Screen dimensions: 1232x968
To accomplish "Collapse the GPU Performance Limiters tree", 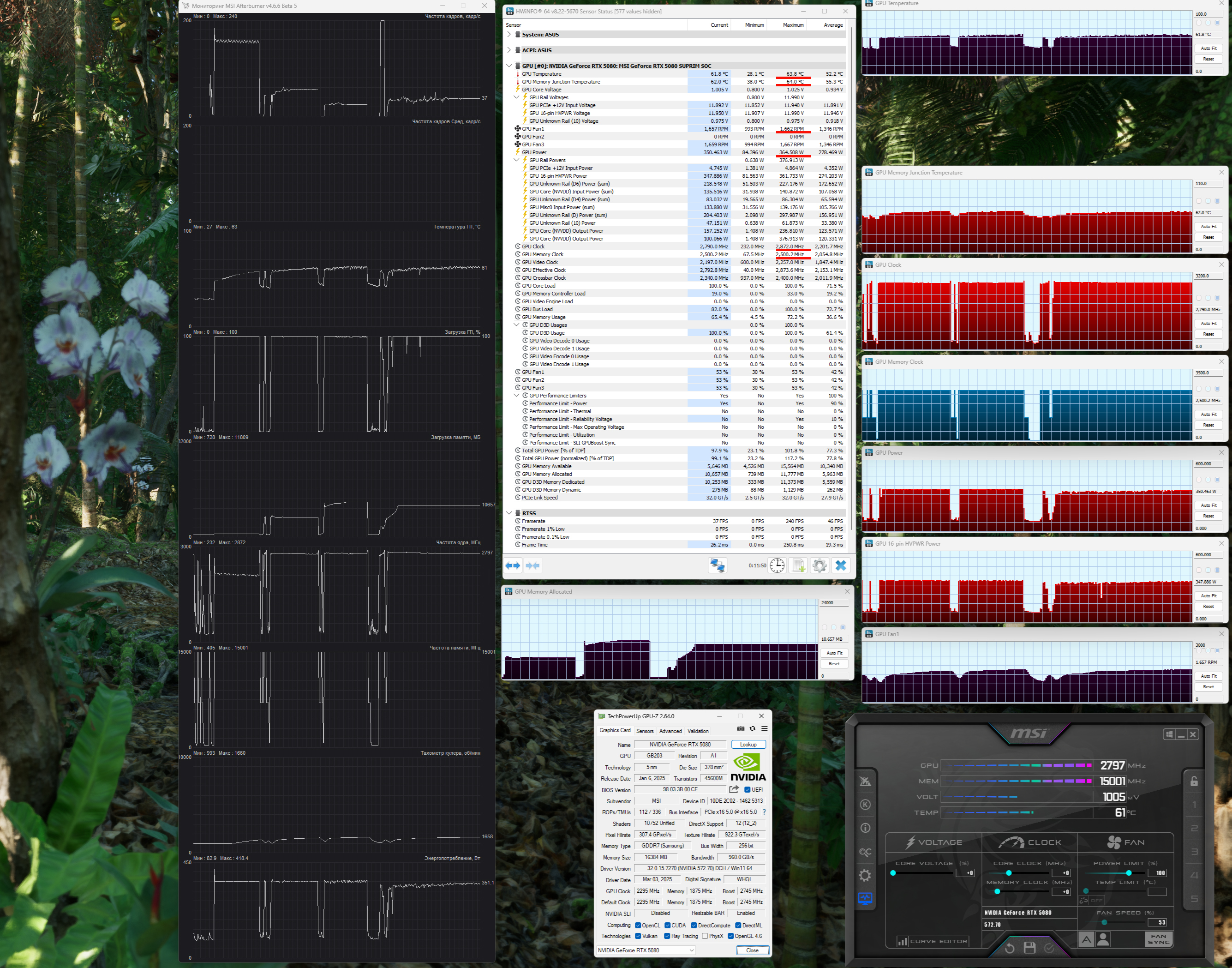I will tap(516, 396).
